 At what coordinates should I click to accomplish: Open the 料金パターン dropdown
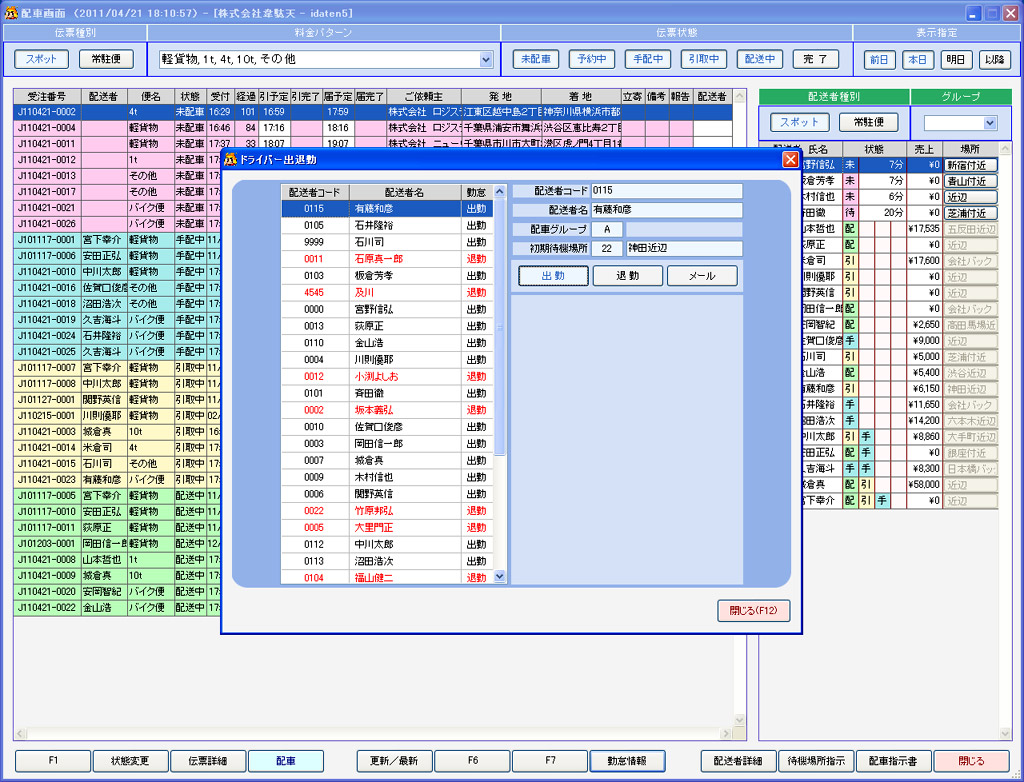pyautogui.click(x=486, y=59)
